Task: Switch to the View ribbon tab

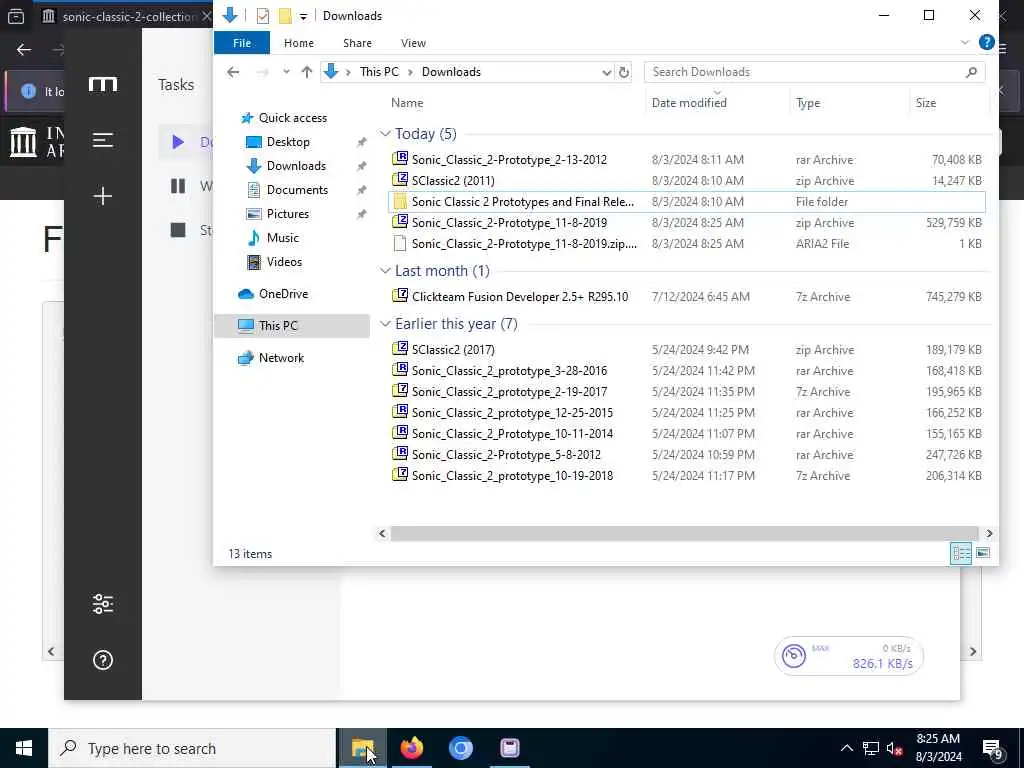Action: pyautogui.click(x=413, y=43)
